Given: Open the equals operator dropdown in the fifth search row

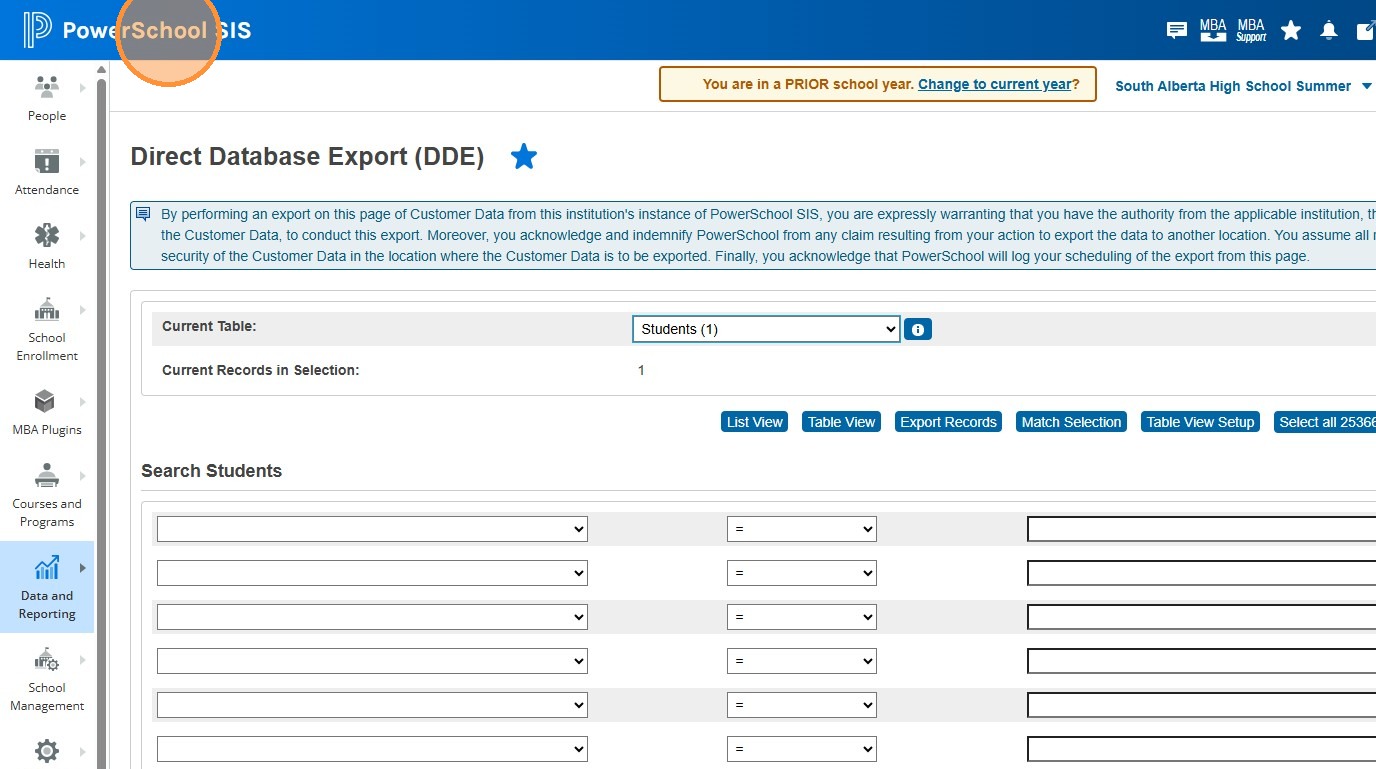Looking at the screenshot, I should point(802,705).
